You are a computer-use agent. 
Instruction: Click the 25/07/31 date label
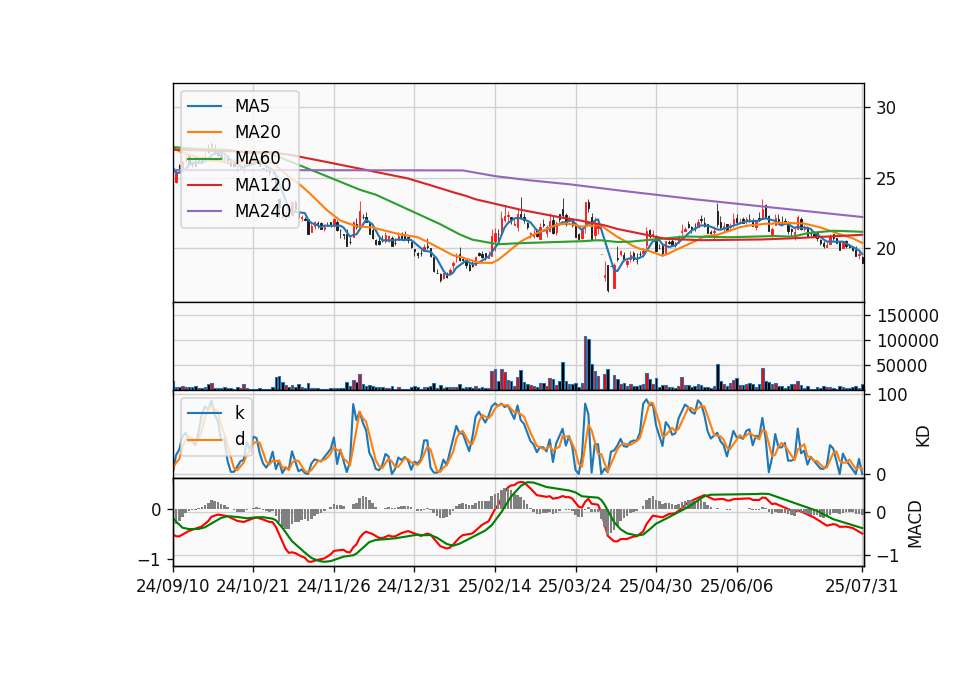pos(861,586)
